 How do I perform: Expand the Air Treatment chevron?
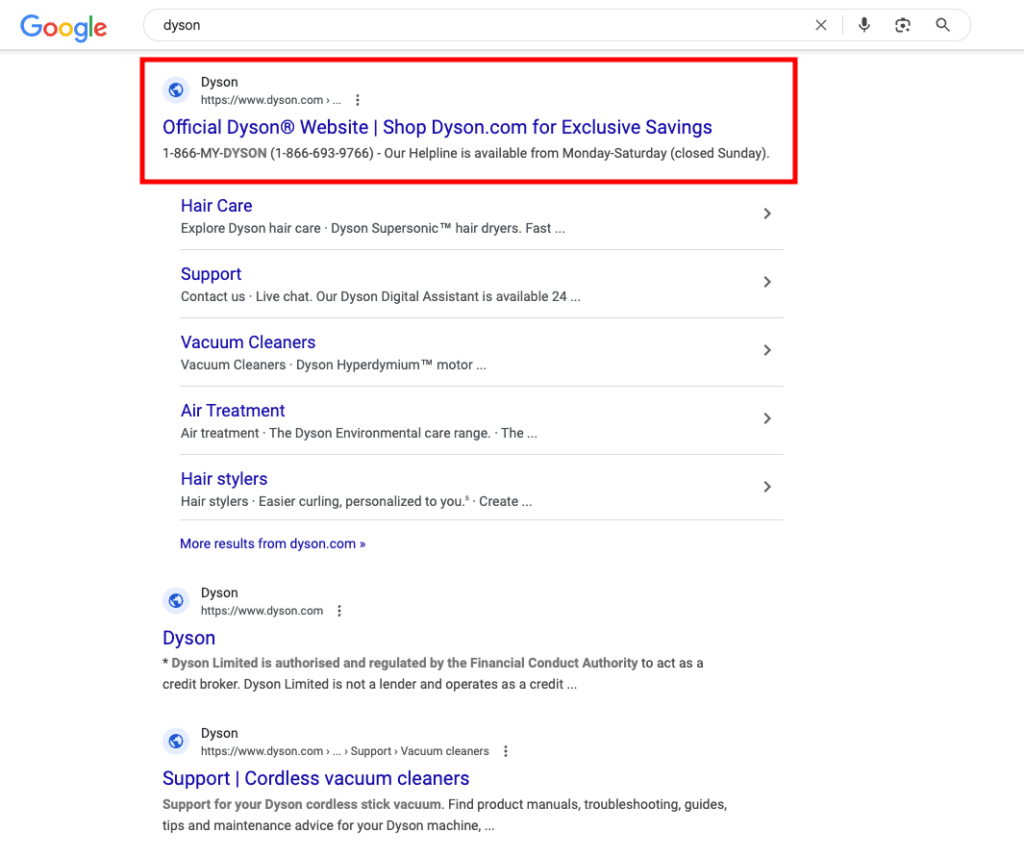coord(767,418)
